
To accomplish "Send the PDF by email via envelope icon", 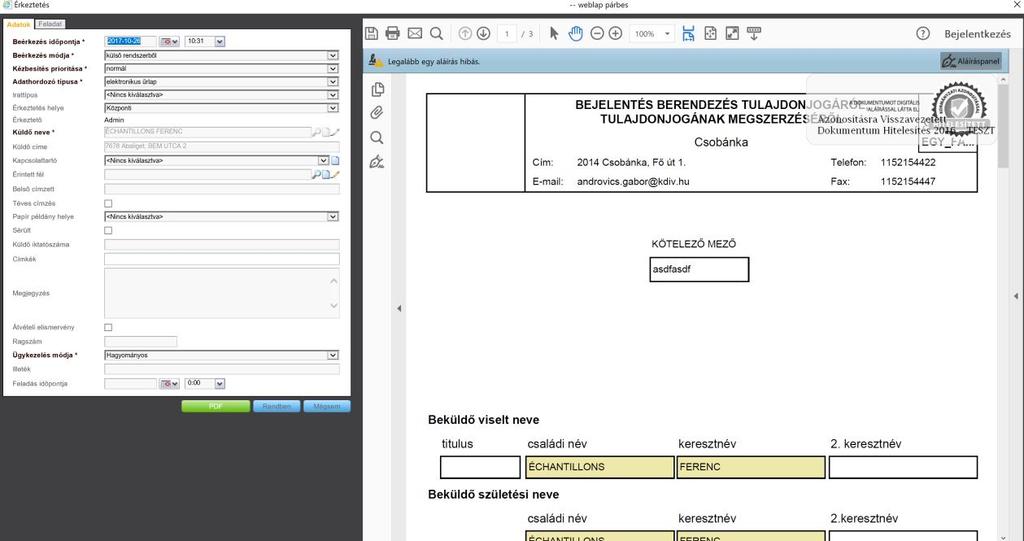I will click(415, 33).
